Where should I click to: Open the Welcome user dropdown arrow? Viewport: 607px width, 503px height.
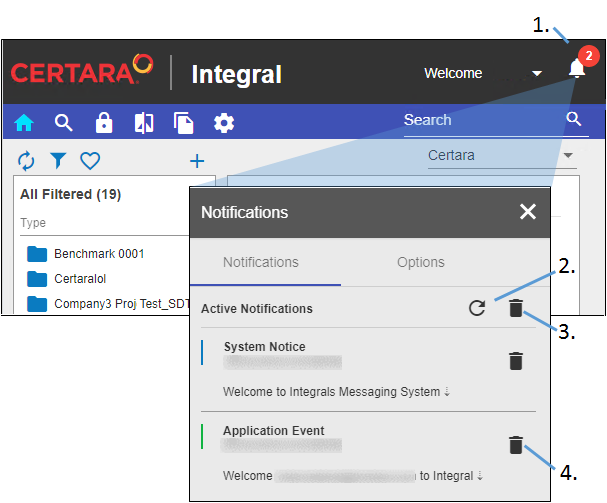(x=537, y=74)
